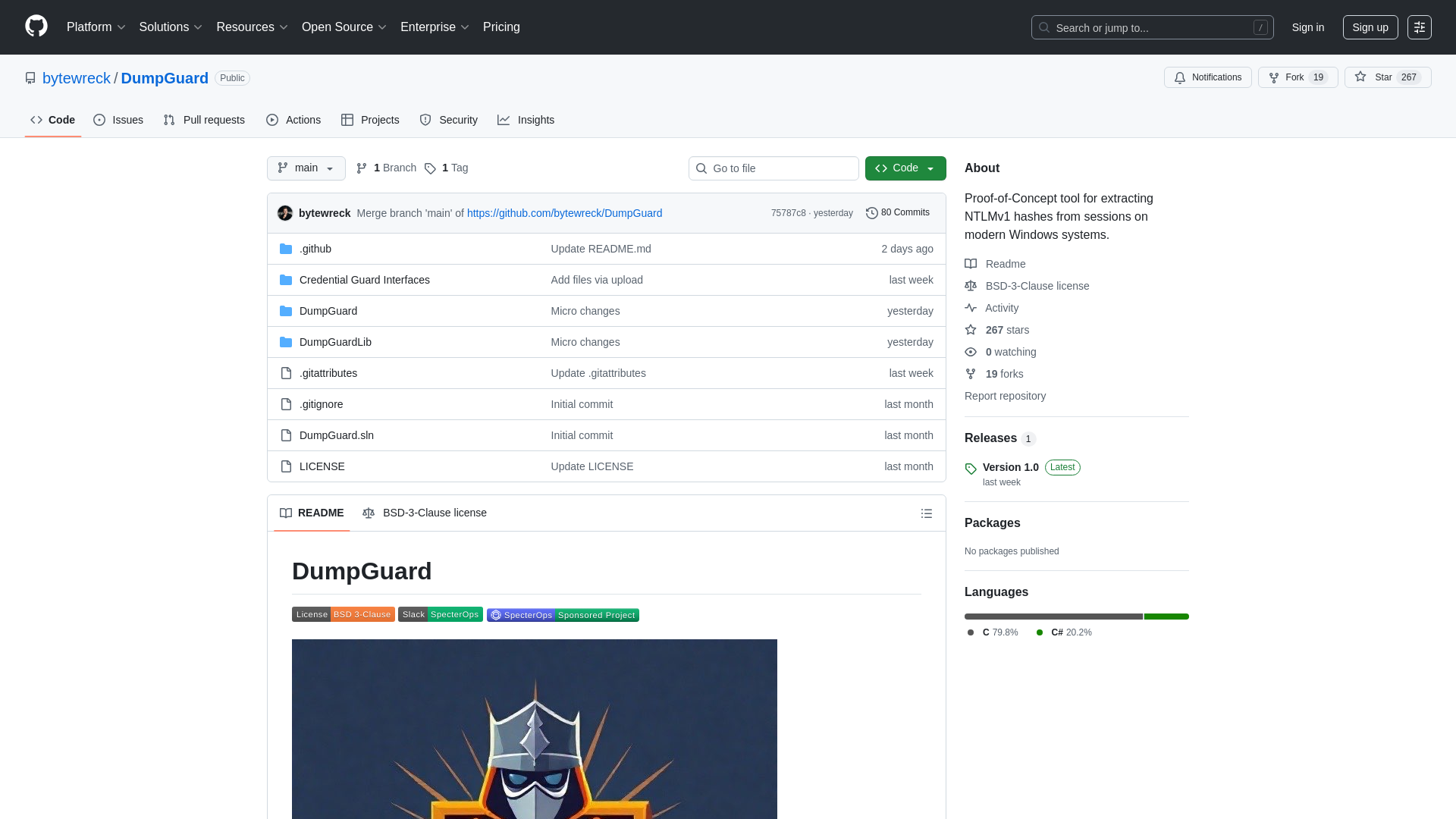
Task: Expand the Platform navigation menu
Action: click(x=96, y=27)
